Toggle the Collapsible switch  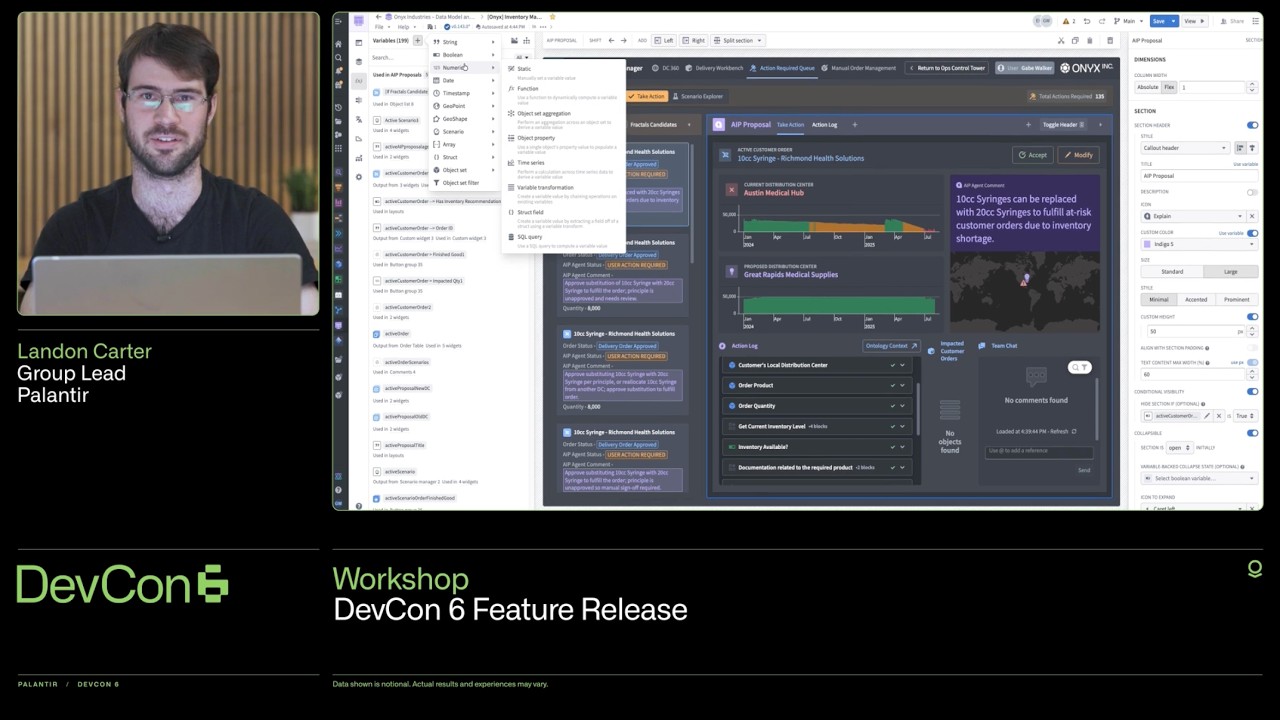point(1252,433)
